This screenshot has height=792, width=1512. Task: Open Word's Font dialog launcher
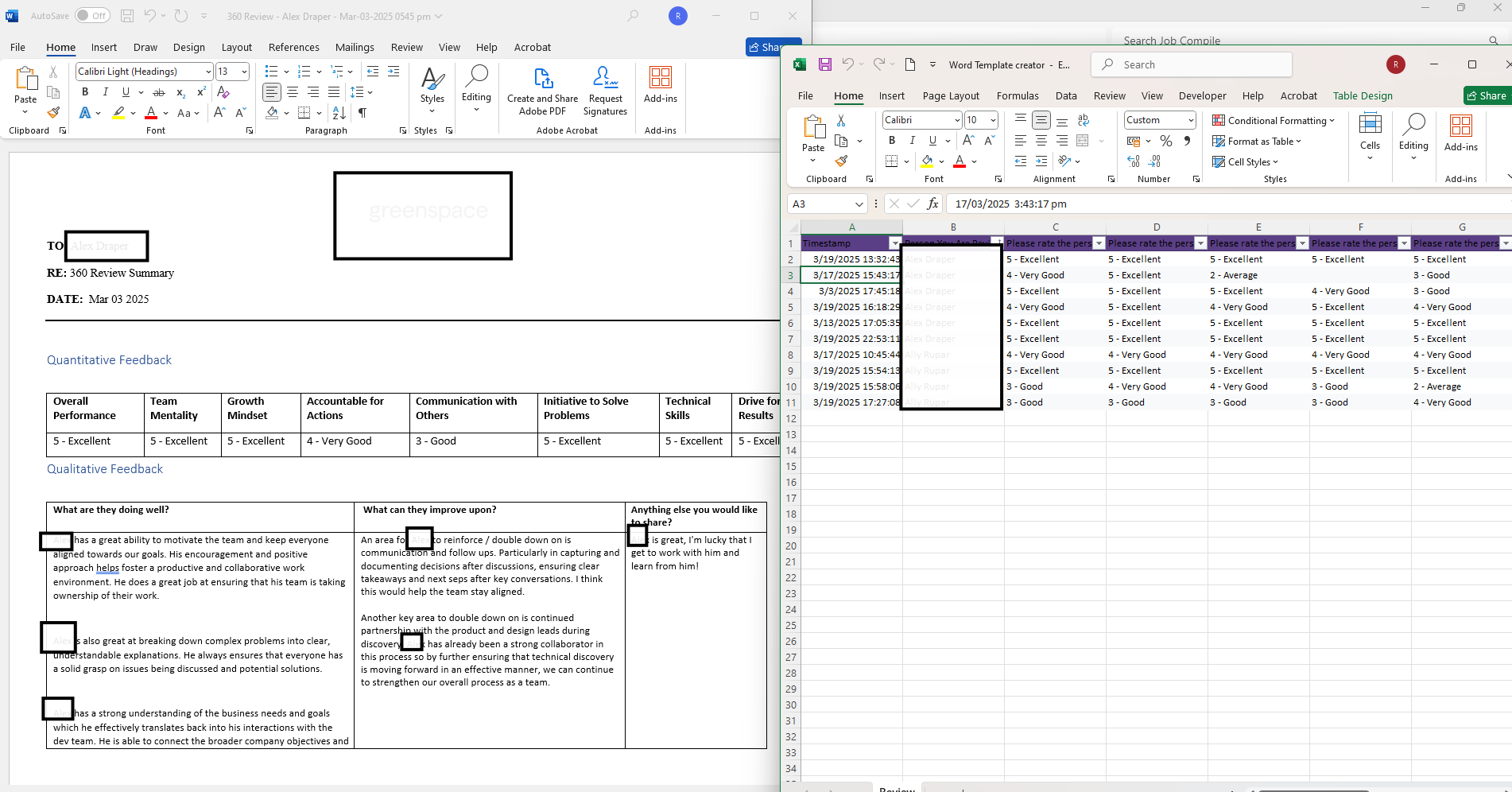coord(249,131)
